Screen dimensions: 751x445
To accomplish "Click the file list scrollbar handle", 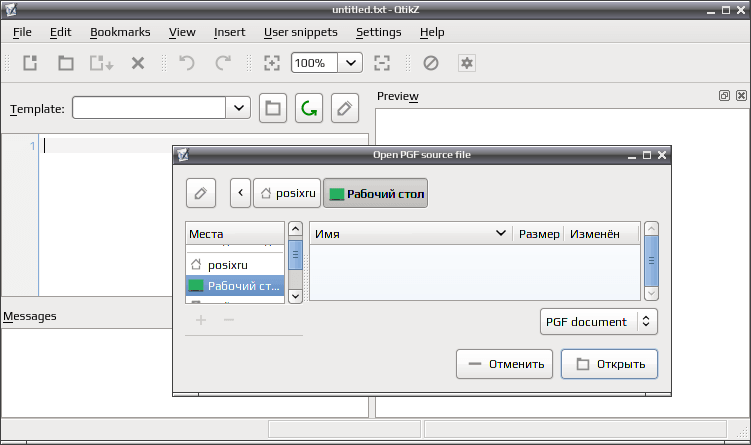I will tap(651, 260).
